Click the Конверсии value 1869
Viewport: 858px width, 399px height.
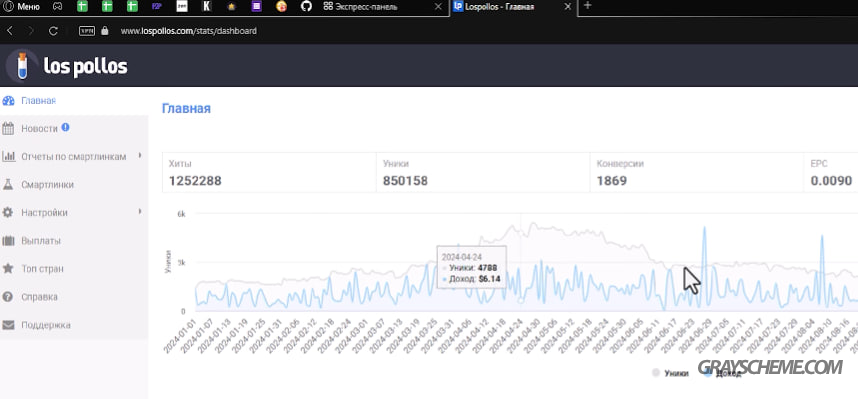coord(611,181)
